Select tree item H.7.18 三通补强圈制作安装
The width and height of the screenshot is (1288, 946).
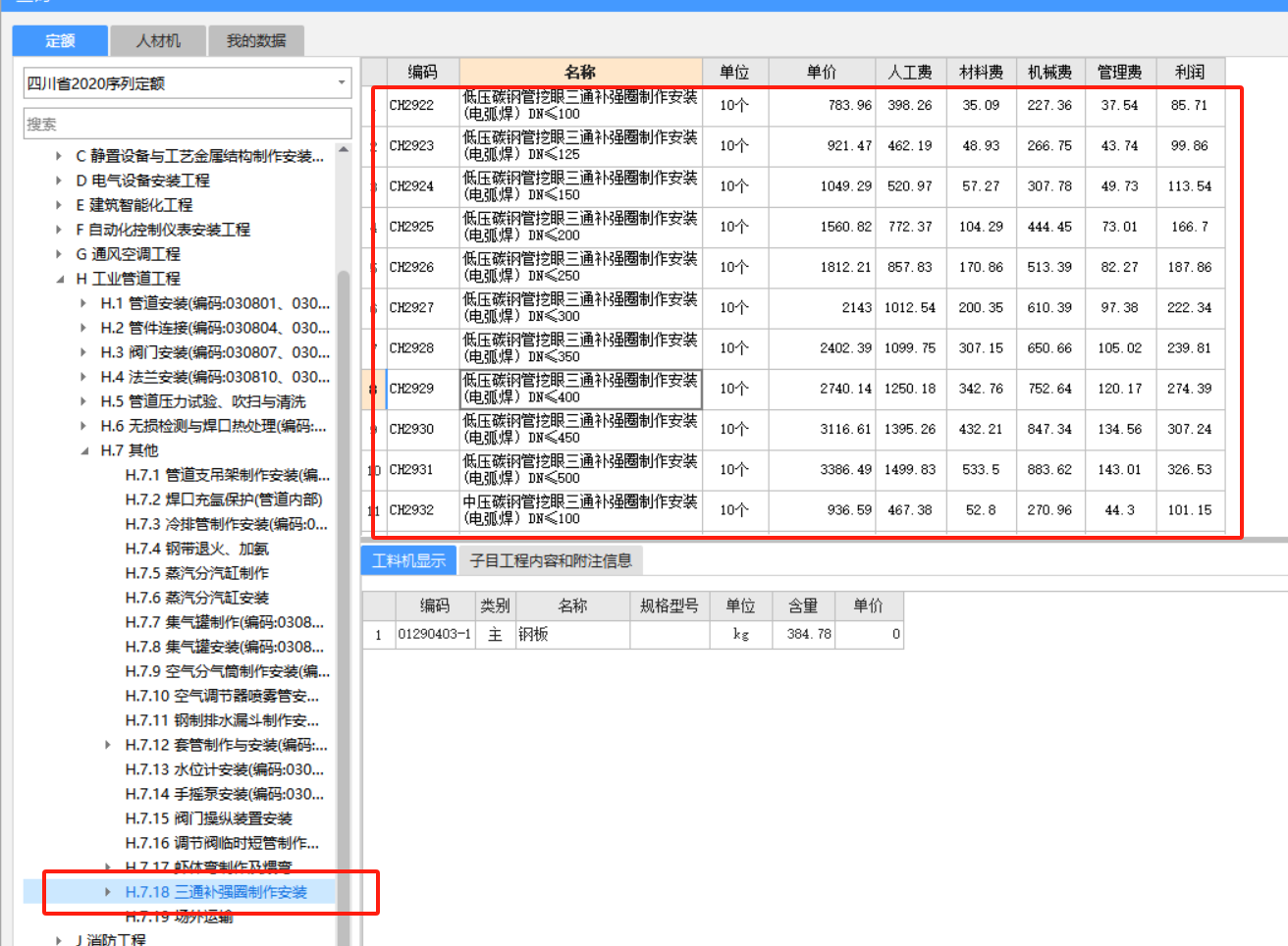pyautogui.click(x=216, y=892)
